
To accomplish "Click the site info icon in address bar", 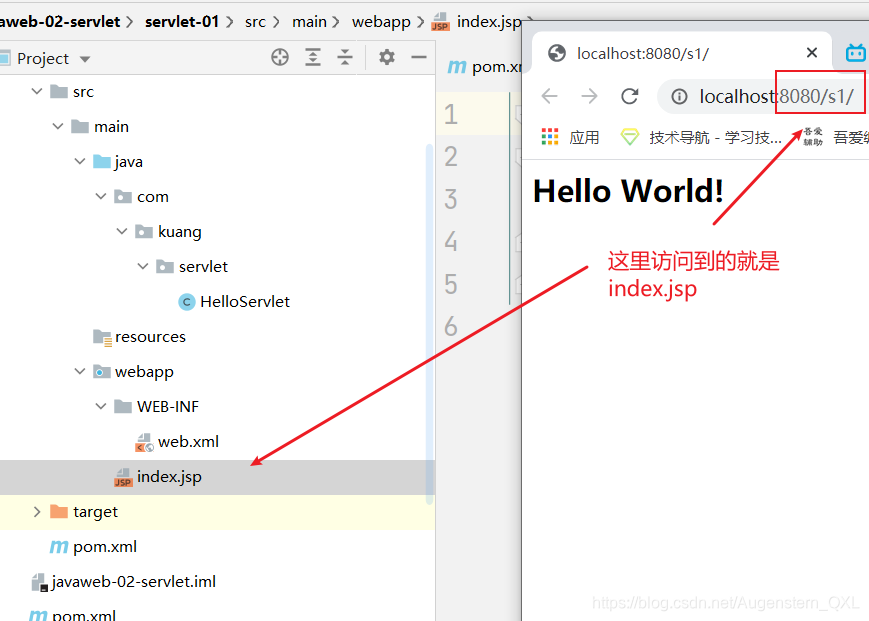I will click(679, 96).
